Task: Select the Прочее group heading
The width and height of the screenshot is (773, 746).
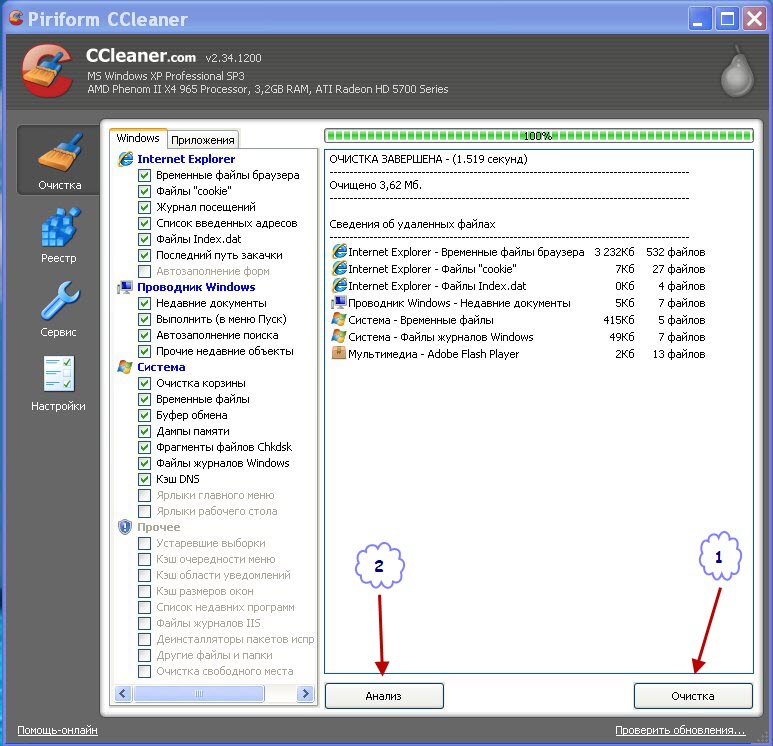Action: click(158, 527)
